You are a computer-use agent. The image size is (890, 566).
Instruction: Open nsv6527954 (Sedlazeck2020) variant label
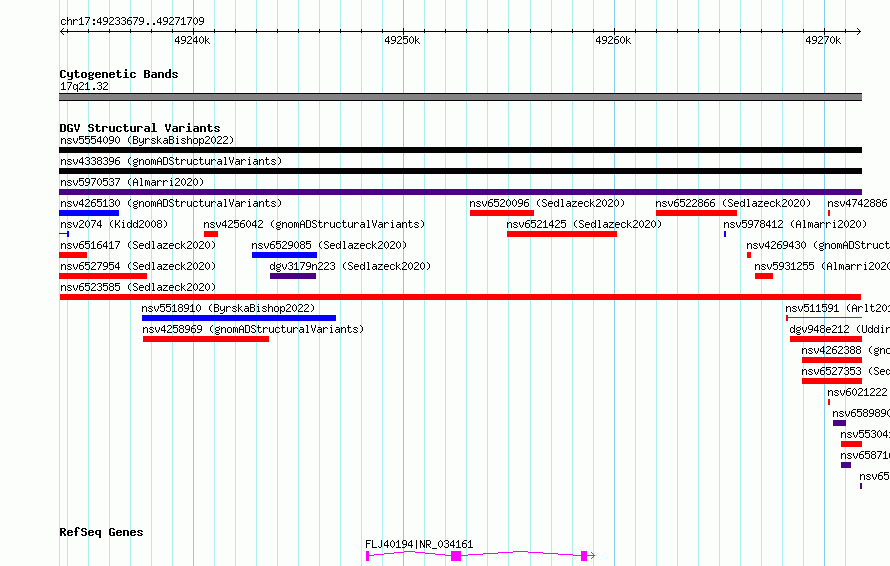[x=138, y=266]
